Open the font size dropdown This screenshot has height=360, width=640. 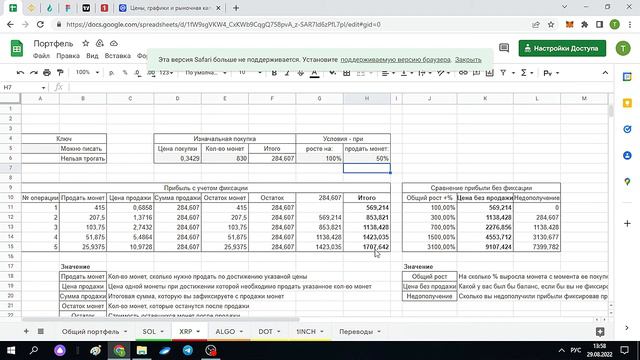pos(250,73)
